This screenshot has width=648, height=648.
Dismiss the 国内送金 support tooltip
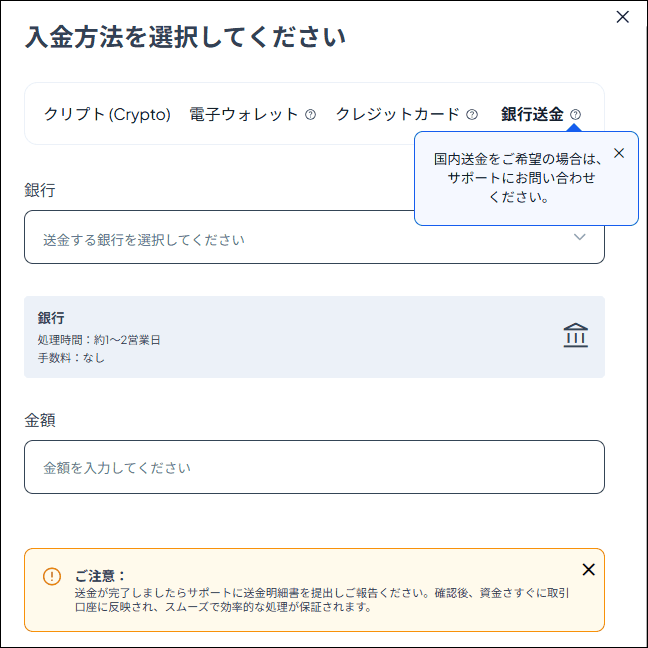[618, 153]
